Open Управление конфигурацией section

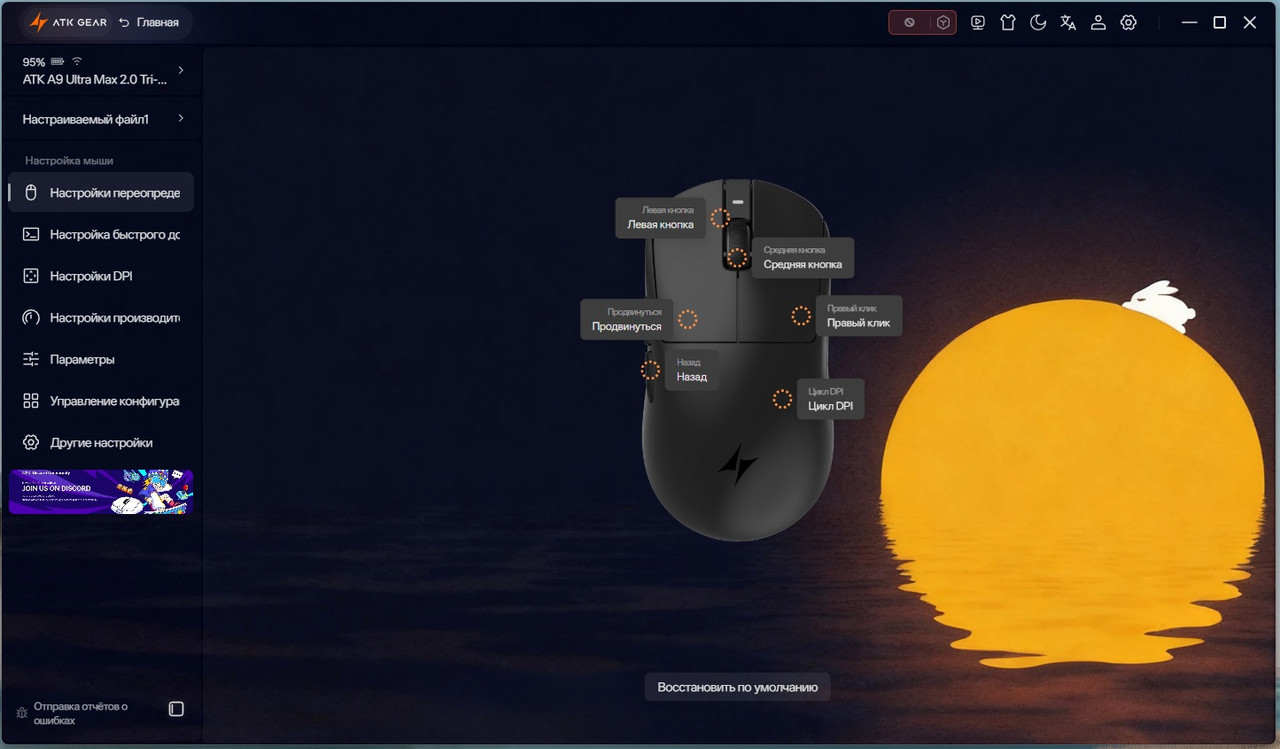101,401
